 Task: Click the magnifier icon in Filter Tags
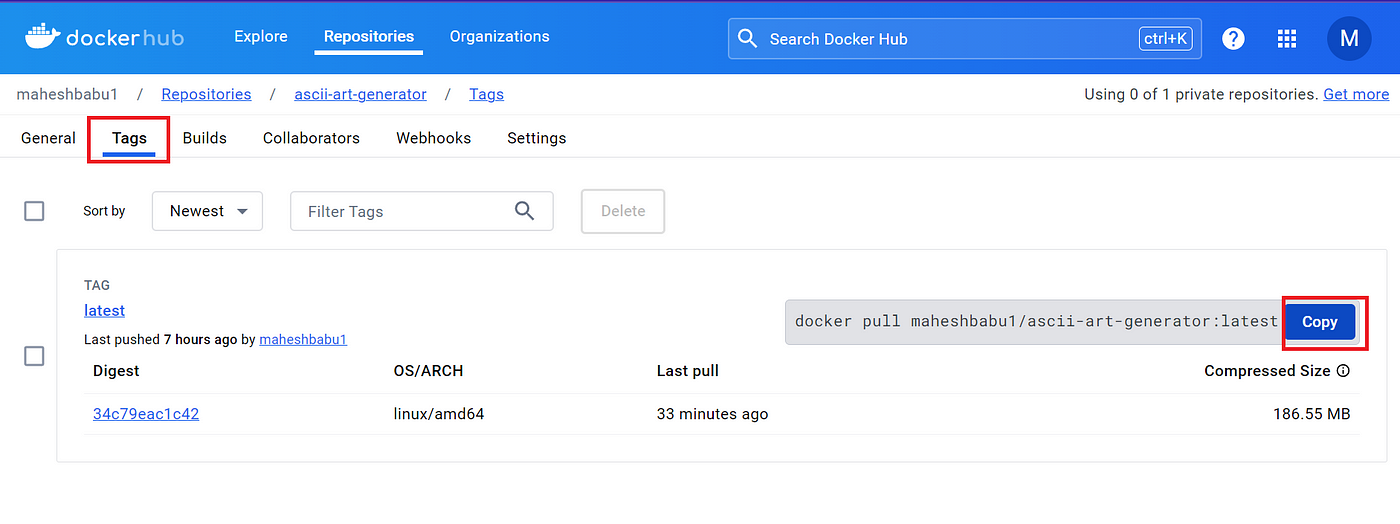tap(524, 210)
